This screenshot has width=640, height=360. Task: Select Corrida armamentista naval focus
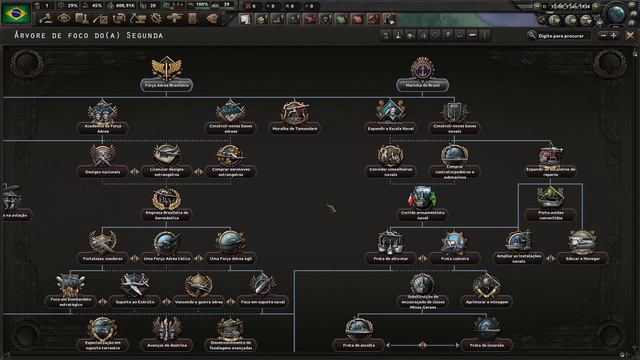(x=422, y=204)
